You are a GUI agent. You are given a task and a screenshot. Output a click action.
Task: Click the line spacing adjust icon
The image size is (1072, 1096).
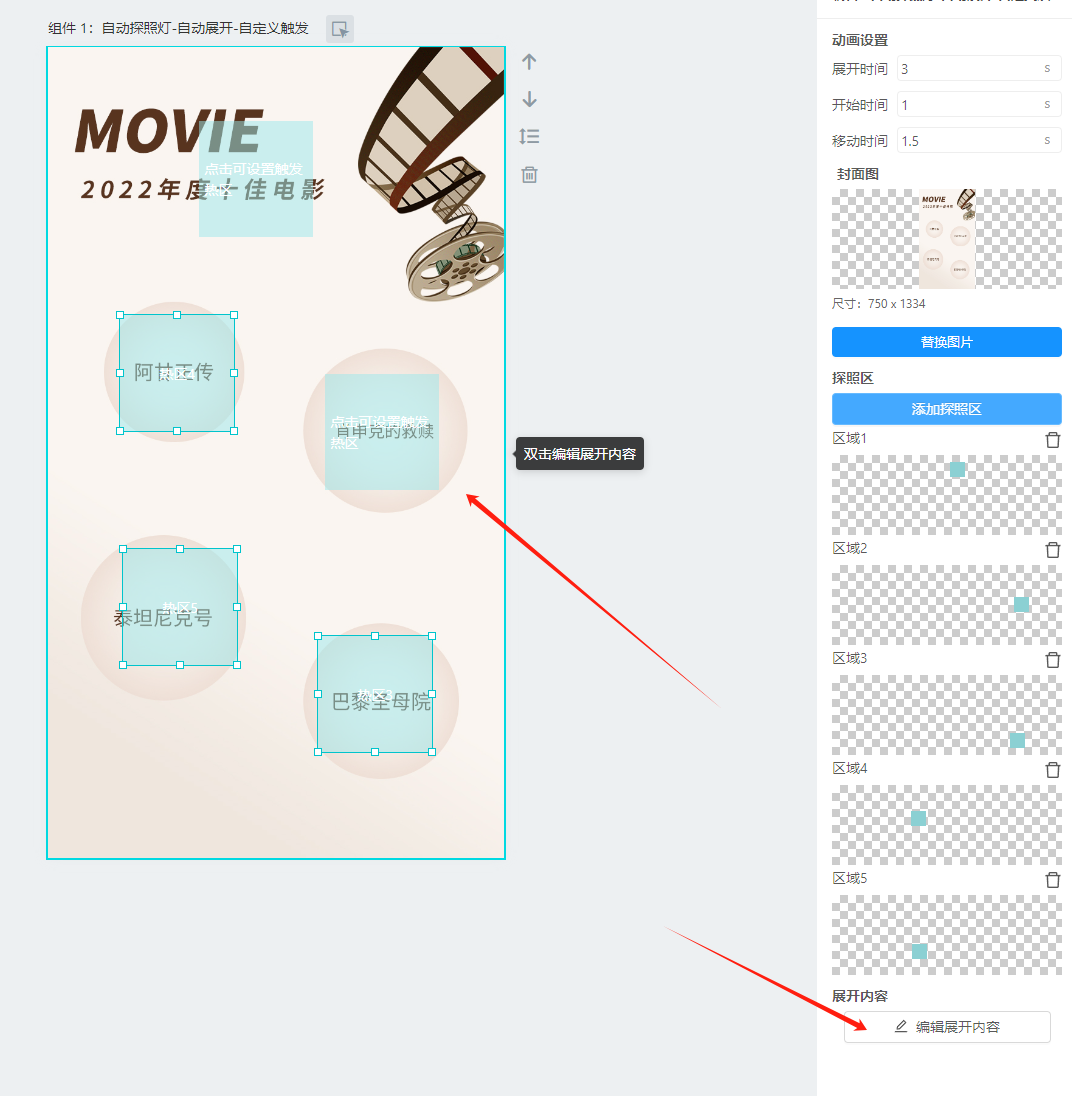(530, 137)
